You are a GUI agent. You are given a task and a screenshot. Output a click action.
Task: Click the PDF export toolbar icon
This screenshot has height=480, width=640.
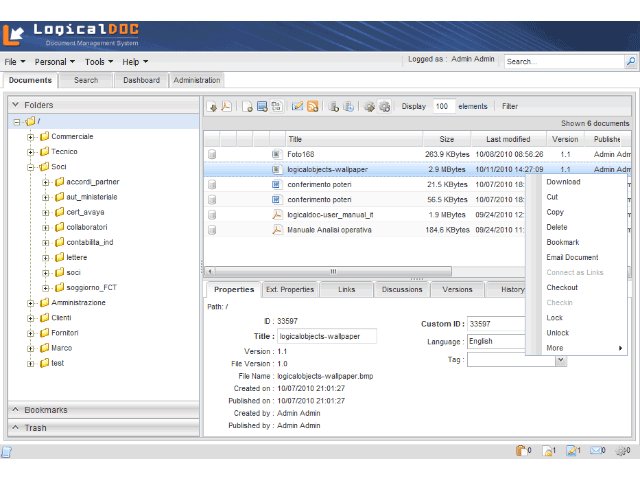point(226,107)
